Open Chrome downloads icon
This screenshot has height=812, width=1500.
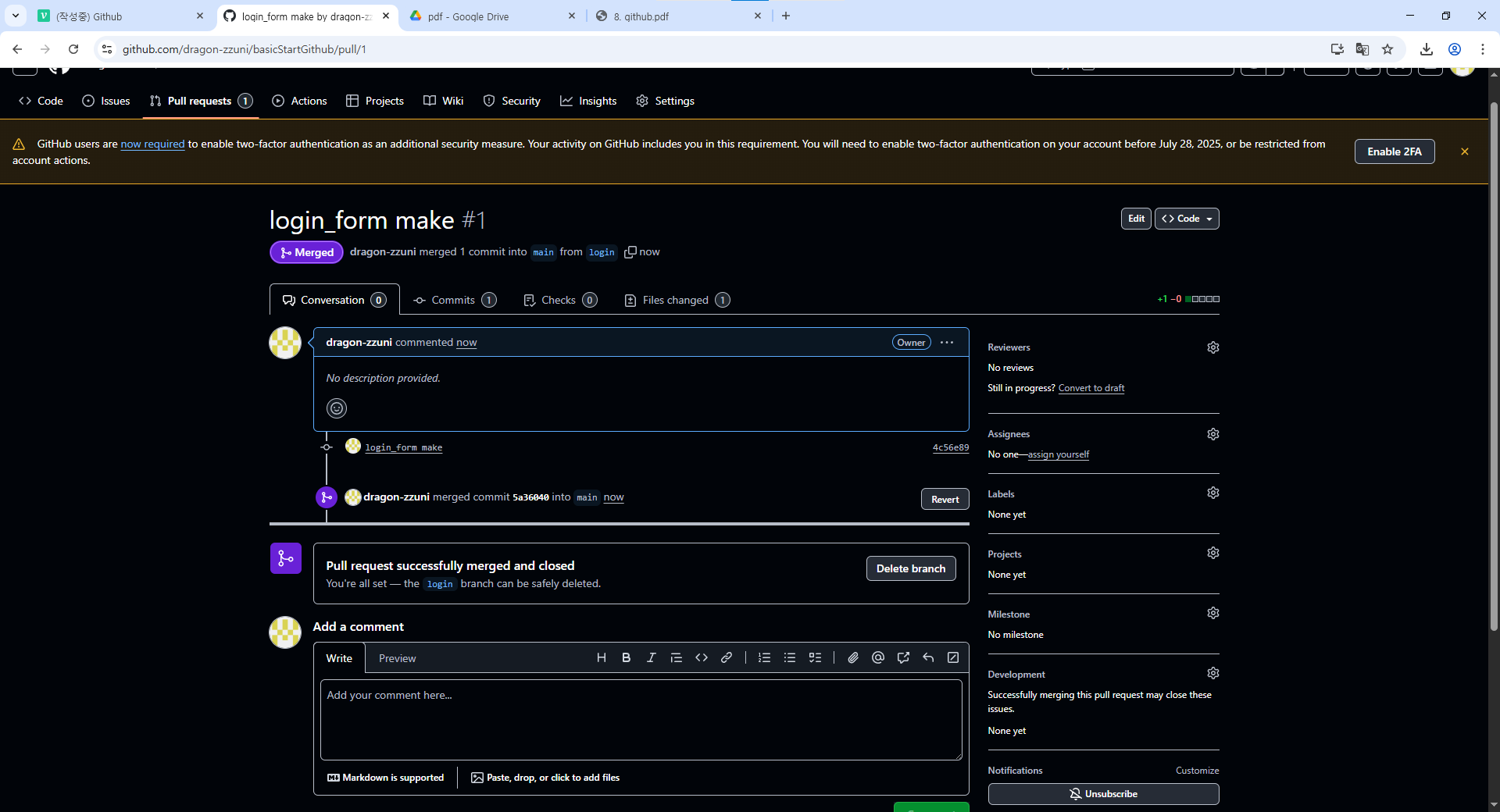[1427, 49]
